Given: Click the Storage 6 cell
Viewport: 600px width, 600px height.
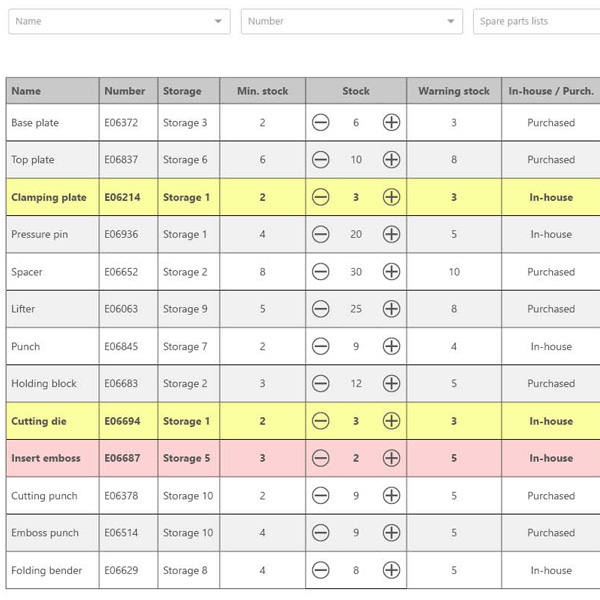Looking at the screenshot, I should click(189, 160).
